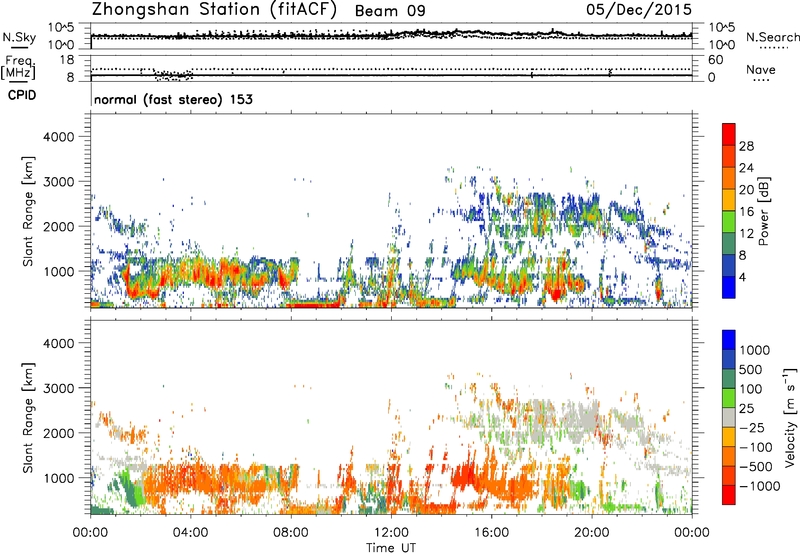
Task: Select the 'CPID' row label
Action: (22, 95)
